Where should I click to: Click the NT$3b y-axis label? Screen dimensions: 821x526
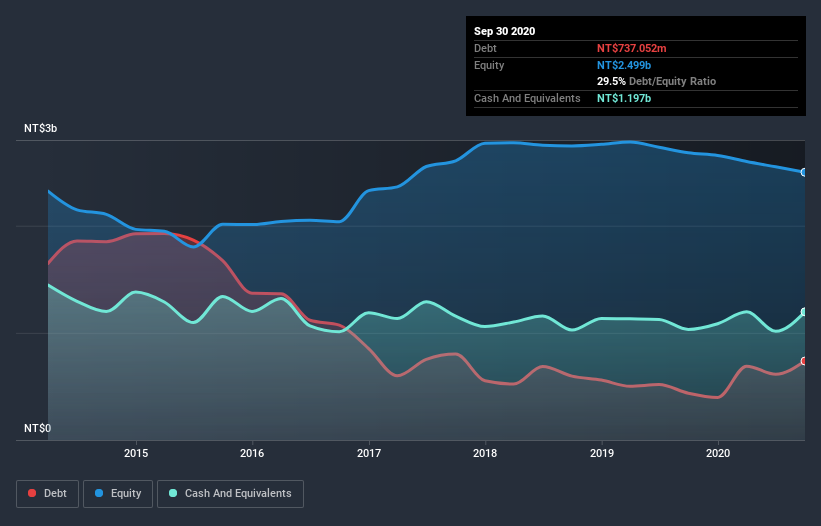pyautogui.click(x=40, y=128)
